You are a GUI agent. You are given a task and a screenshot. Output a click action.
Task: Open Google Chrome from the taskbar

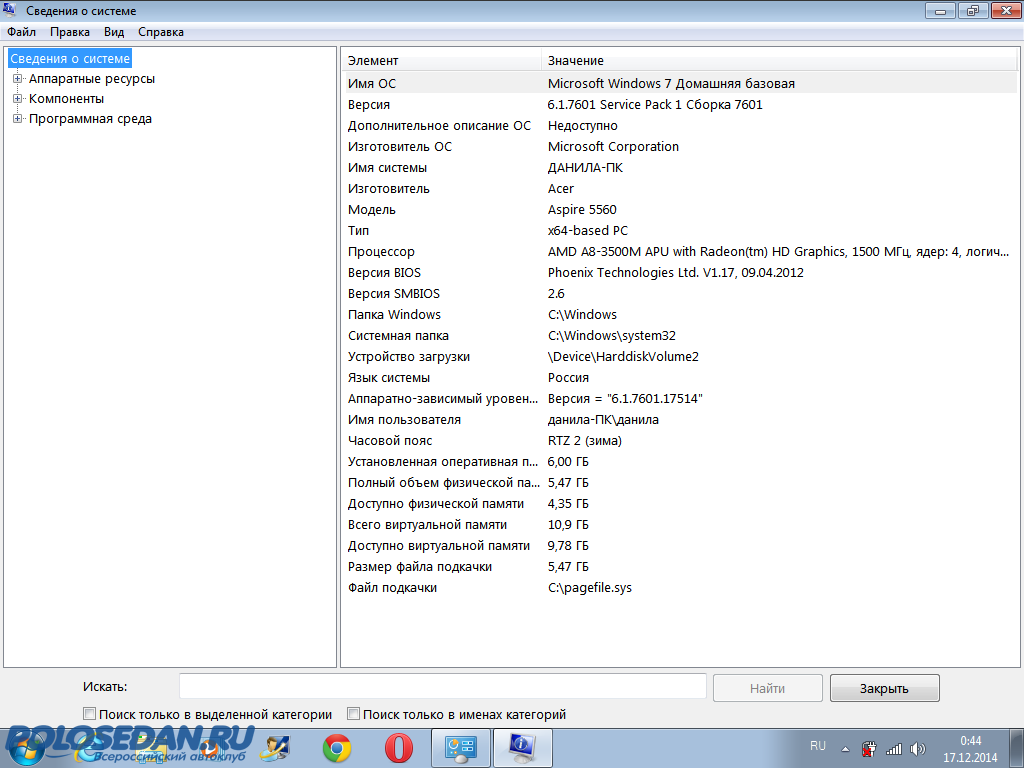(x=337, y=748)
